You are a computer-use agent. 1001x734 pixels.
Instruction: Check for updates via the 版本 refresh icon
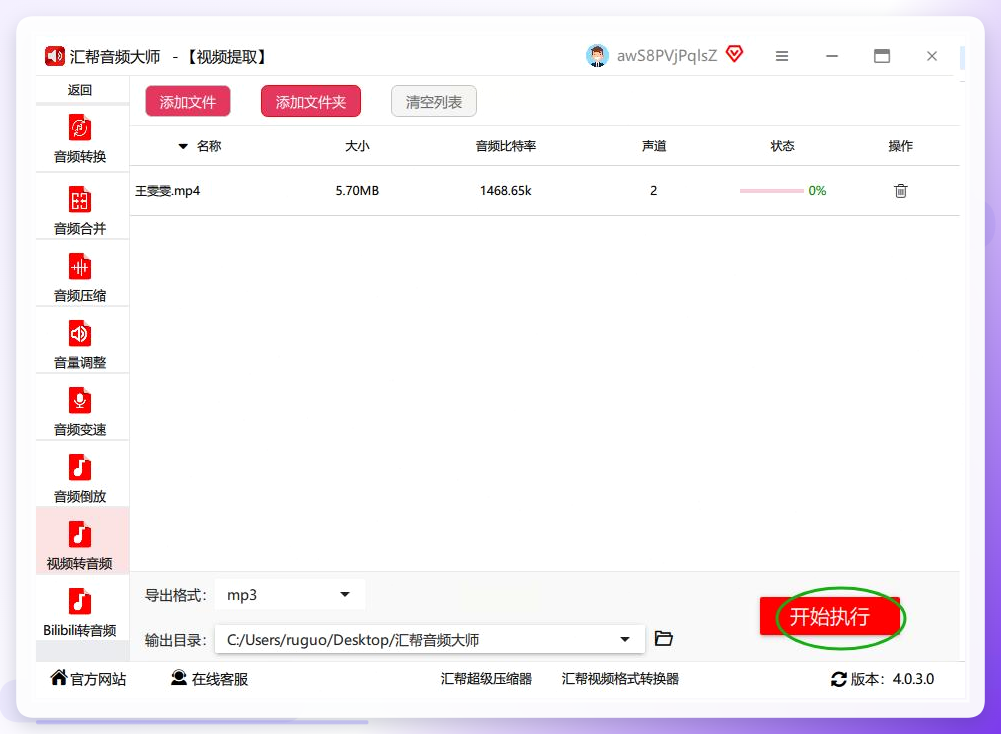tap(838, 679)
